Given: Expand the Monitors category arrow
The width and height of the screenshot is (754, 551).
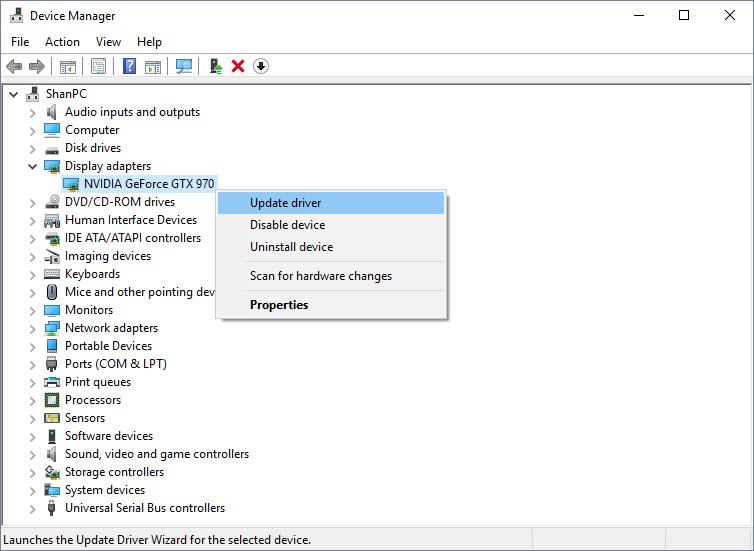Looking at the screenshot, I should click(32, 311).
